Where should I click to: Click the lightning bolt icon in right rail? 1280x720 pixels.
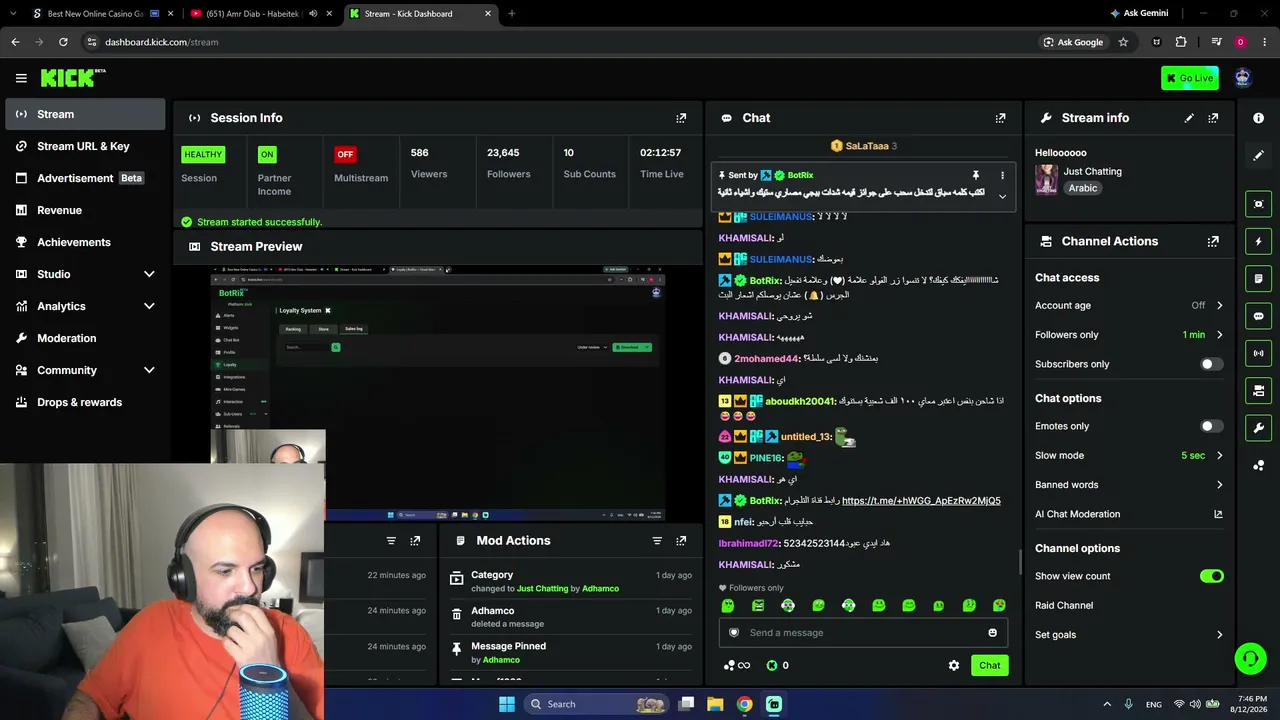pos(1258,241)
